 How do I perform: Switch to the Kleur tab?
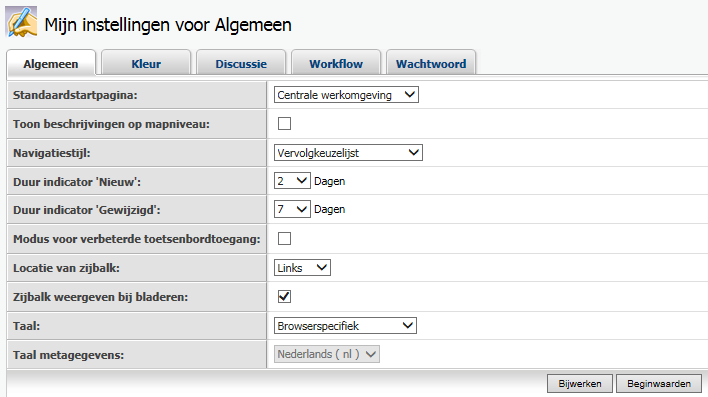click(x=146, y=63)
